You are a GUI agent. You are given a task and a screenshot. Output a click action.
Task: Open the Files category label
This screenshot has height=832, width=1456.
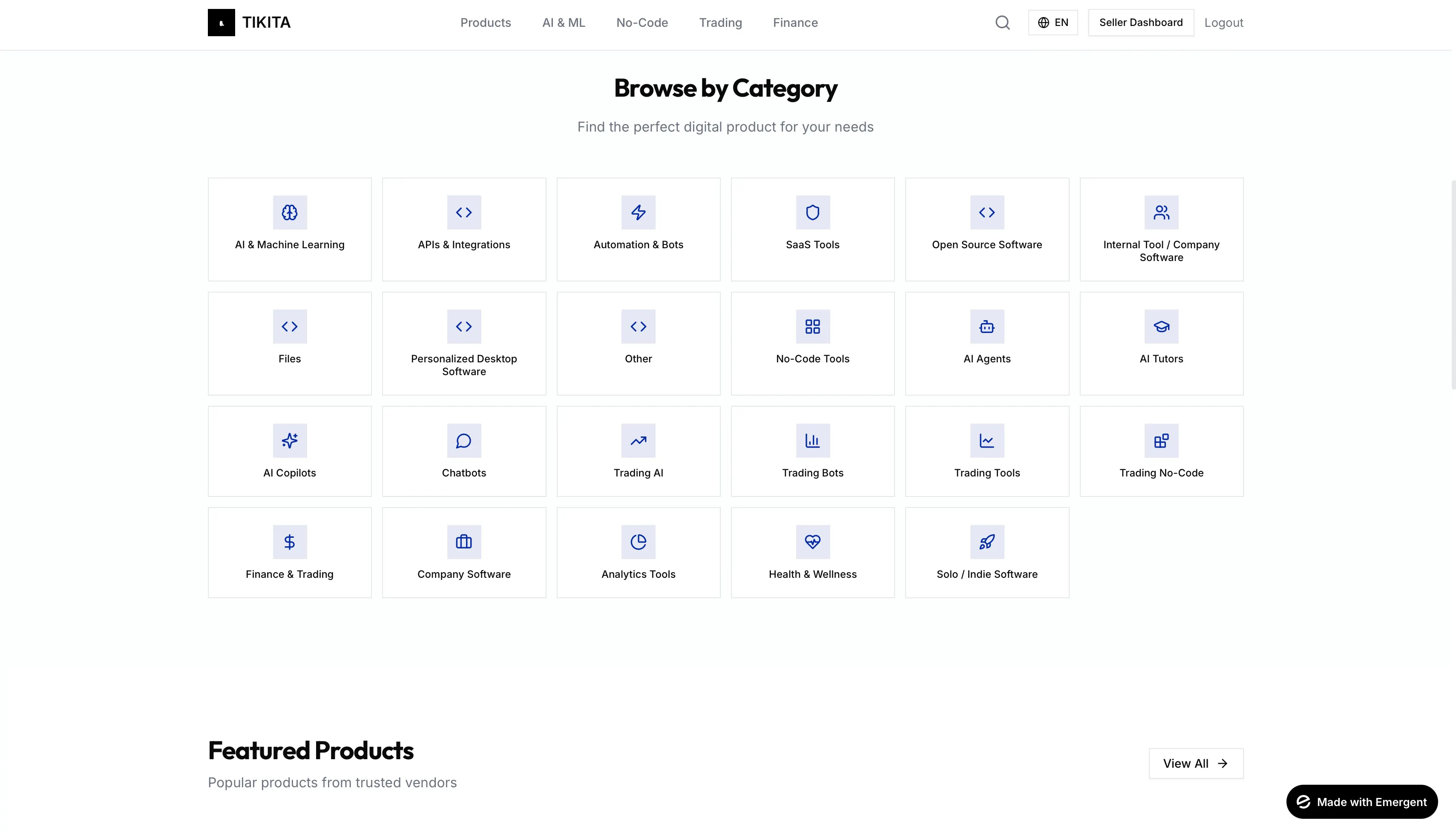click(x=290, y=359)
